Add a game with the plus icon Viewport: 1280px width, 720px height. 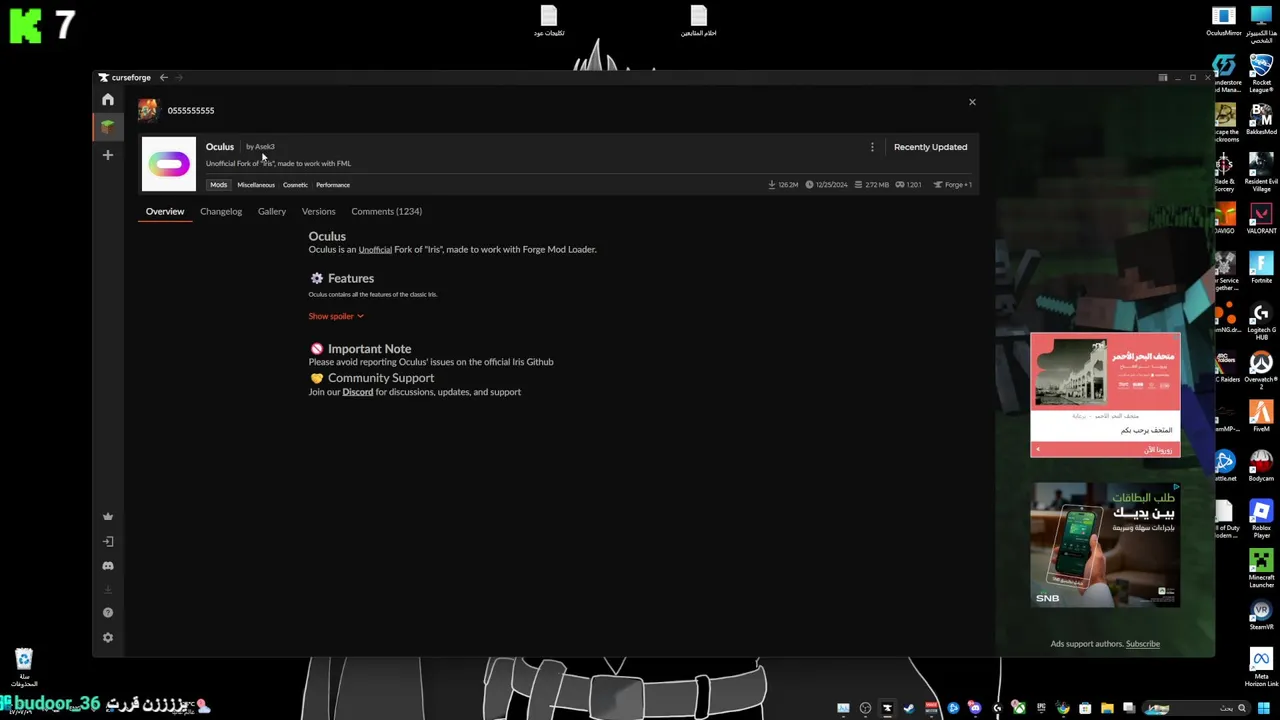point(108,155)
